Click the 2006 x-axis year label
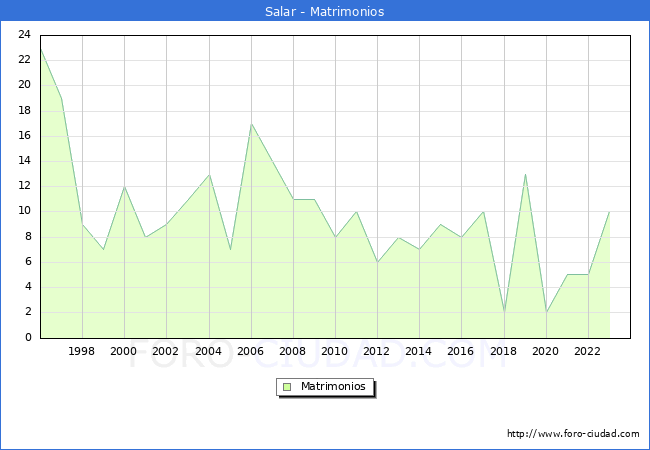This screenshot has height=450, width=650. [251, 352]
